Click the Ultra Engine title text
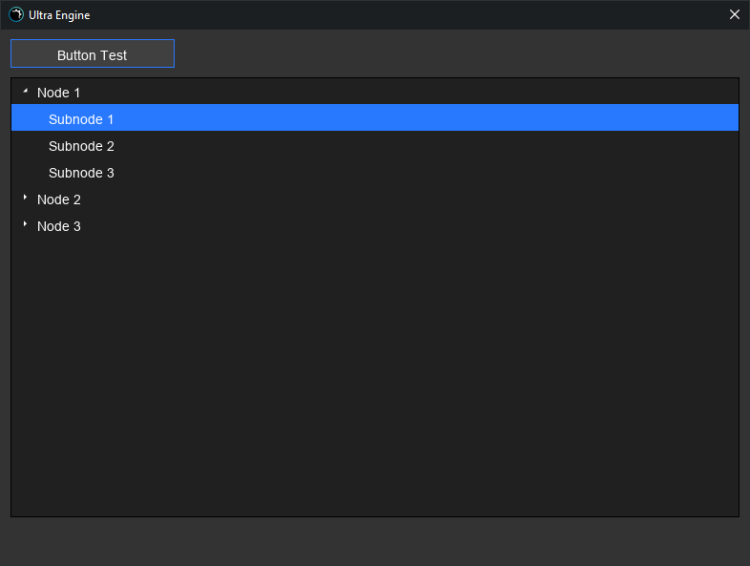The image size is (750, 566). click(x=59, y=15)
